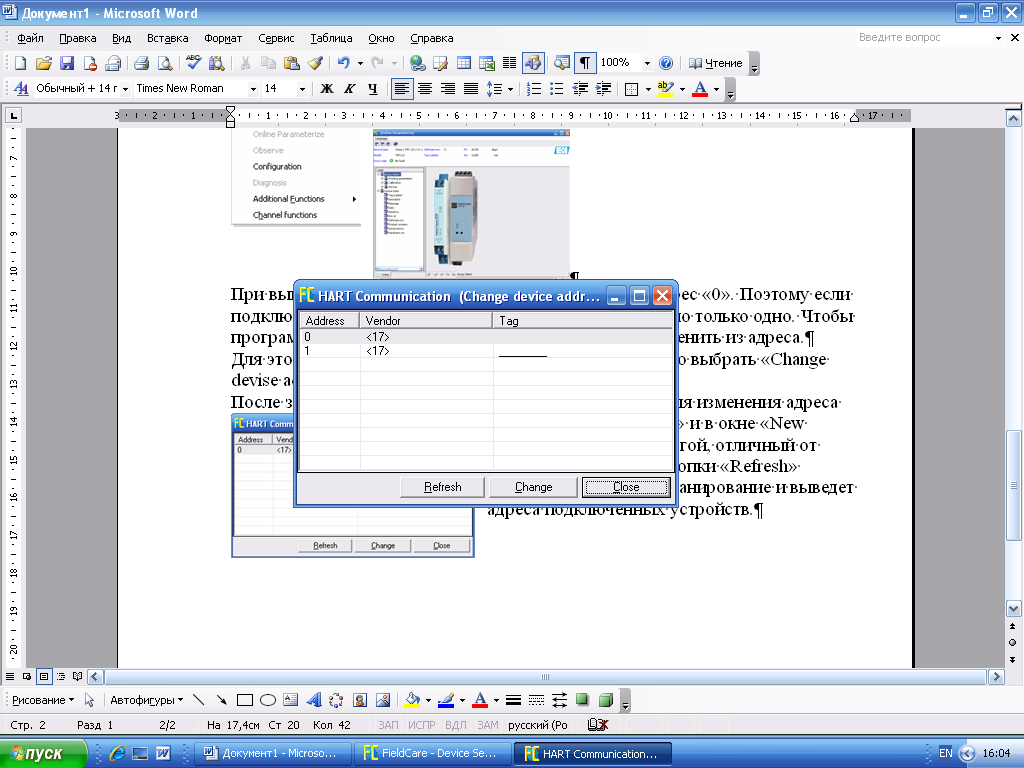Toggle bold (Ж) formatting
The image size is (1024, 768).
click(x=327, y=89)
